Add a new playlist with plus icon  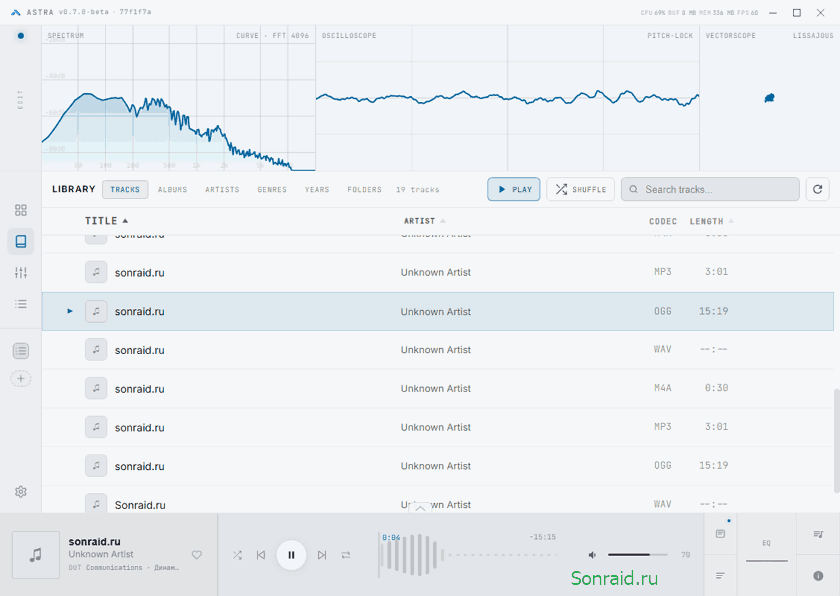[x=21, y=379]
